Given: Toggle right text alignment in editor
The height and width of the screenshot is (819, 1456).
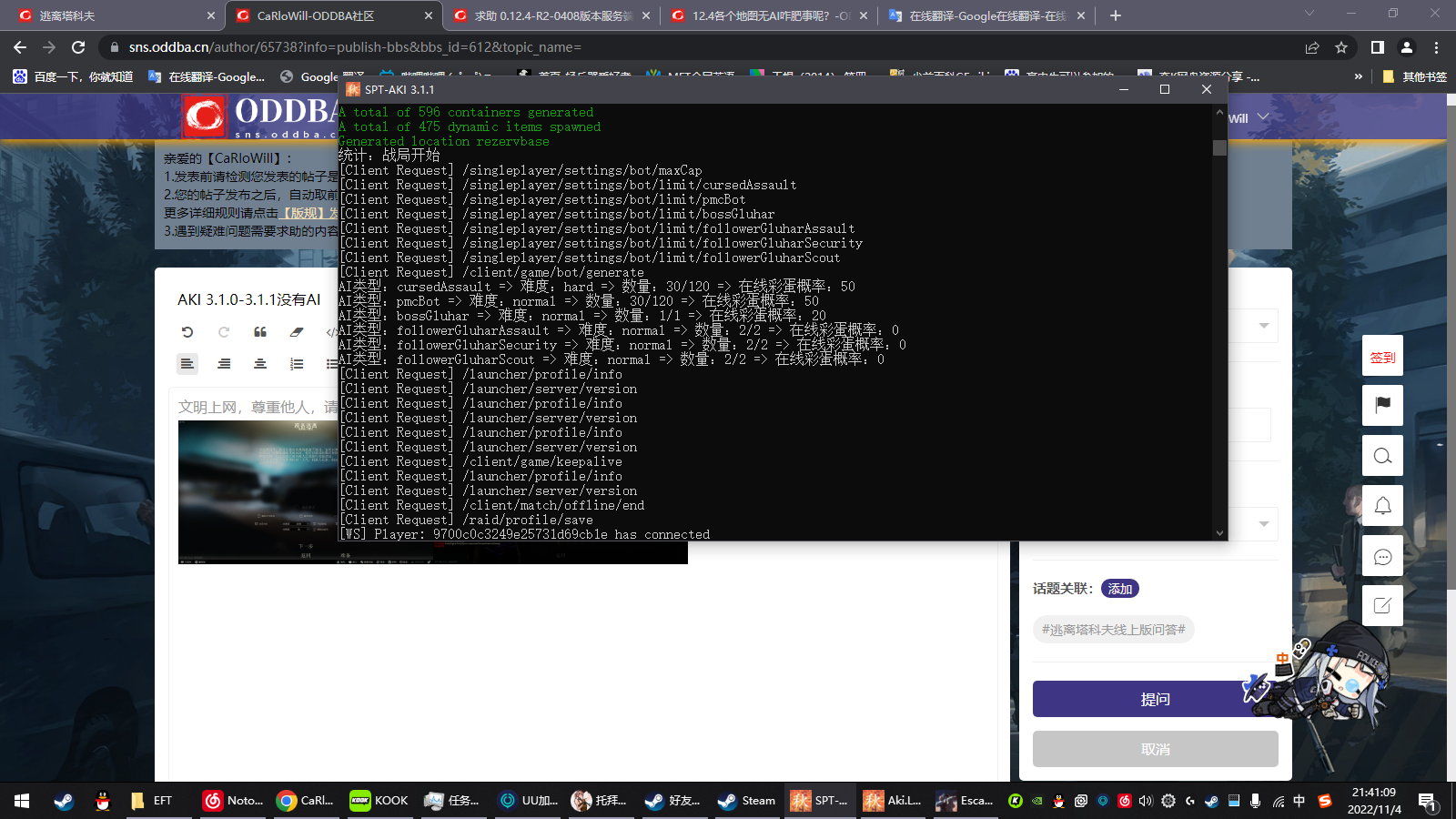Looking at the screenshot, I should tap(224, 364).
